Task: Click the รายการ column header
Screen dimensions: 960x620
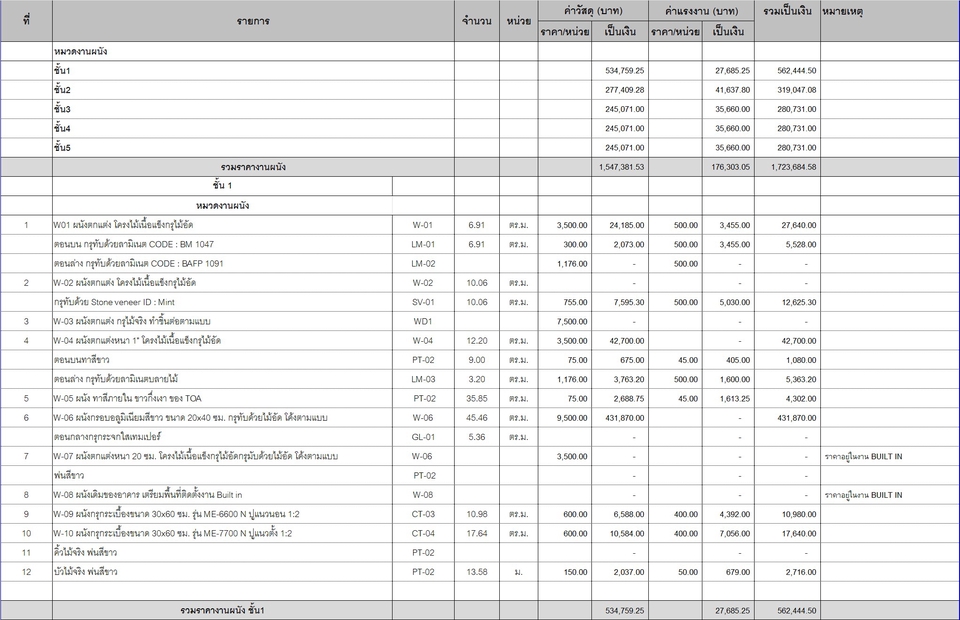Action: coord(252,21)
